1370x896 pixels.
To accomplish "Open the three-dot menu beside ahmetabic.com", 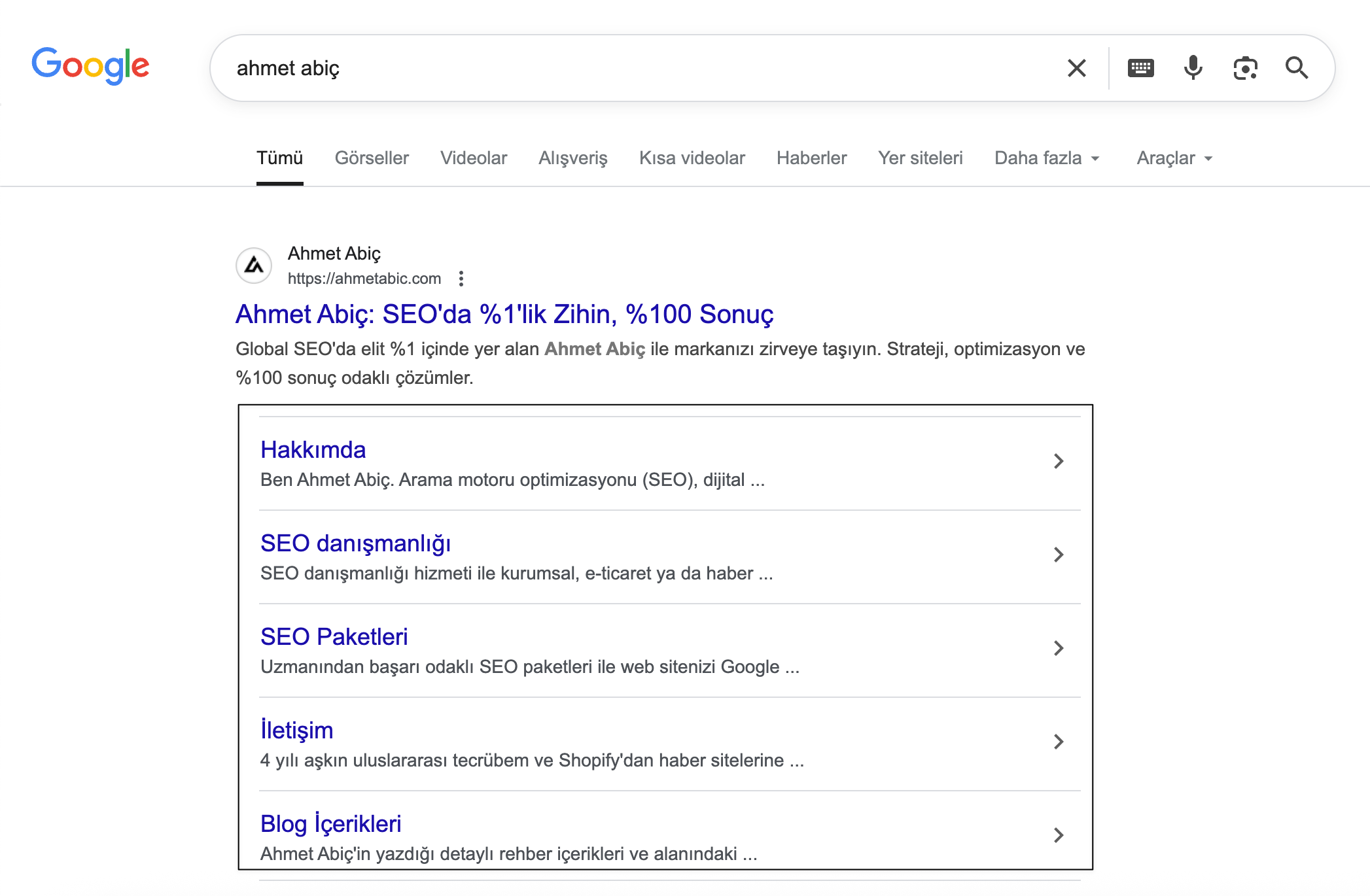I will 461,279.
